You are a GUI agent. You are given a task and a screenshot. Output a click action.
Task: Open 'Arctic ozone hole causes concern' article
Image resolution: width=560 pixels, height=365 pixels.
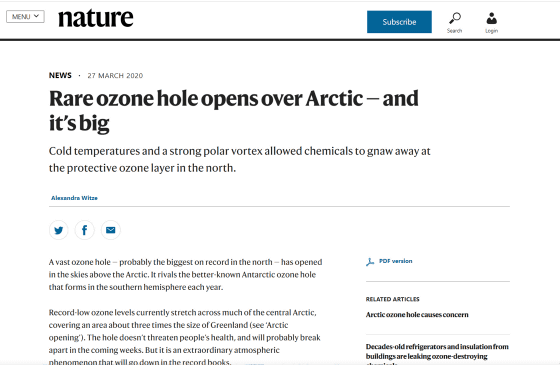(x=417, y=315)
